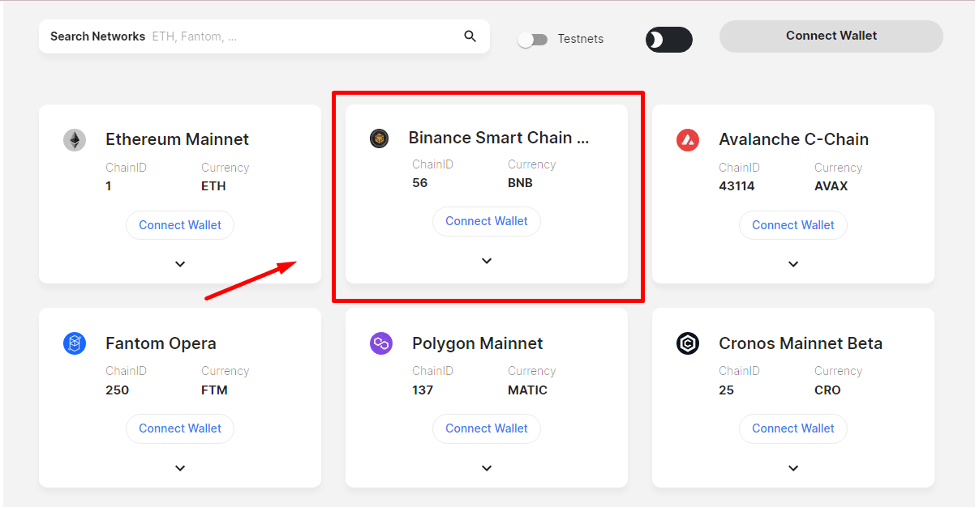Select ChainID value 250
The image size is (977, 508).
coord(117,390)
